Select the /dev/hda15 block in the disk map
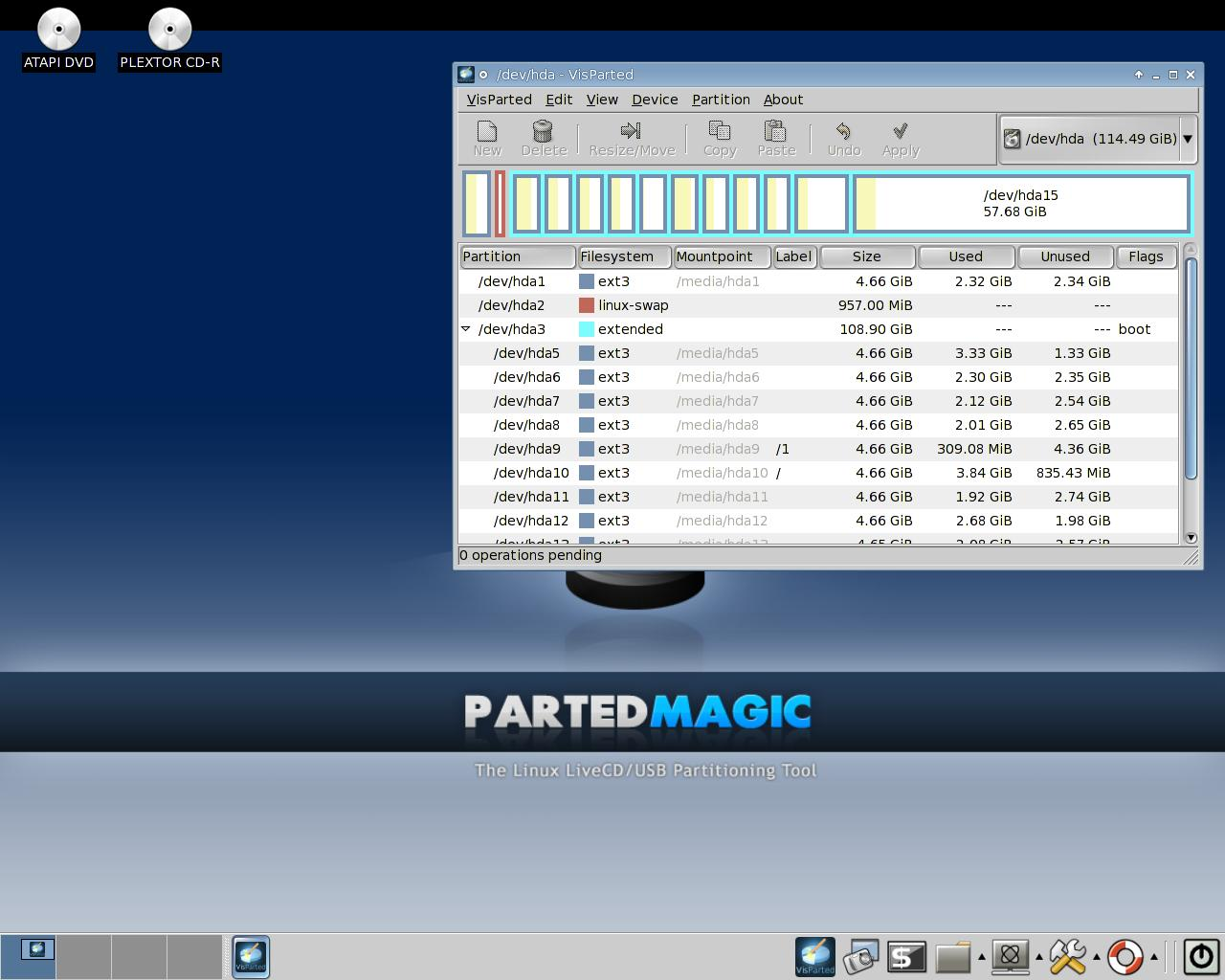The image size is (1225, 980). point(1021,203)
